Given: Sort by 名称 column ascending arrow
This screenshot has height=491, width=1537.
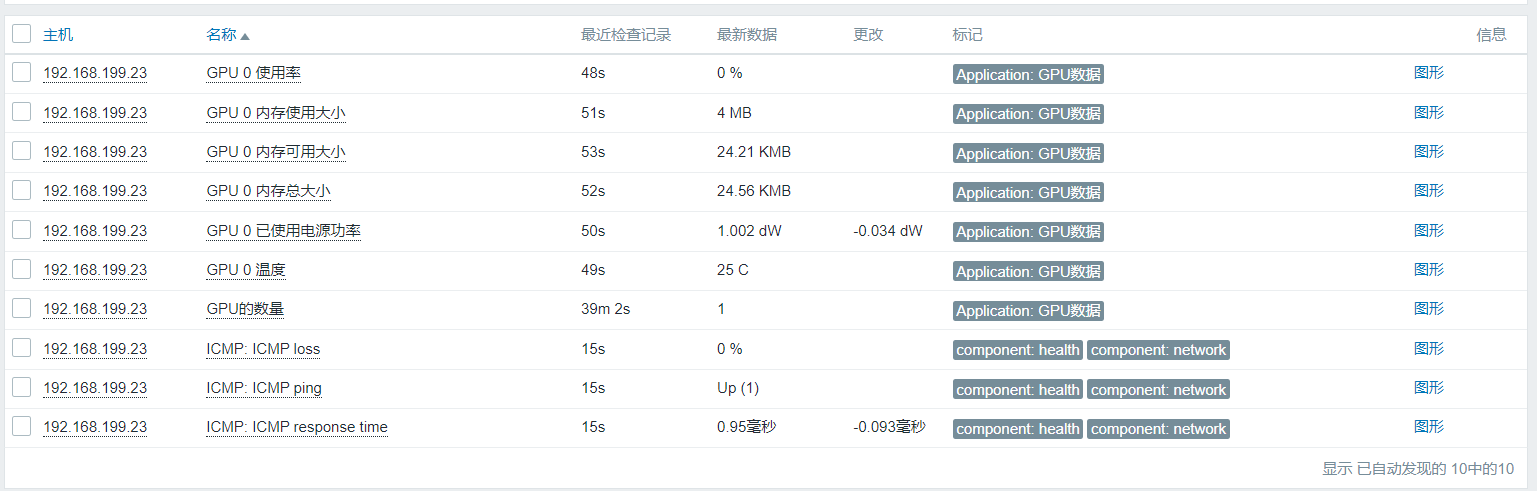Looking at the screenshot, I should coord(245,36).
